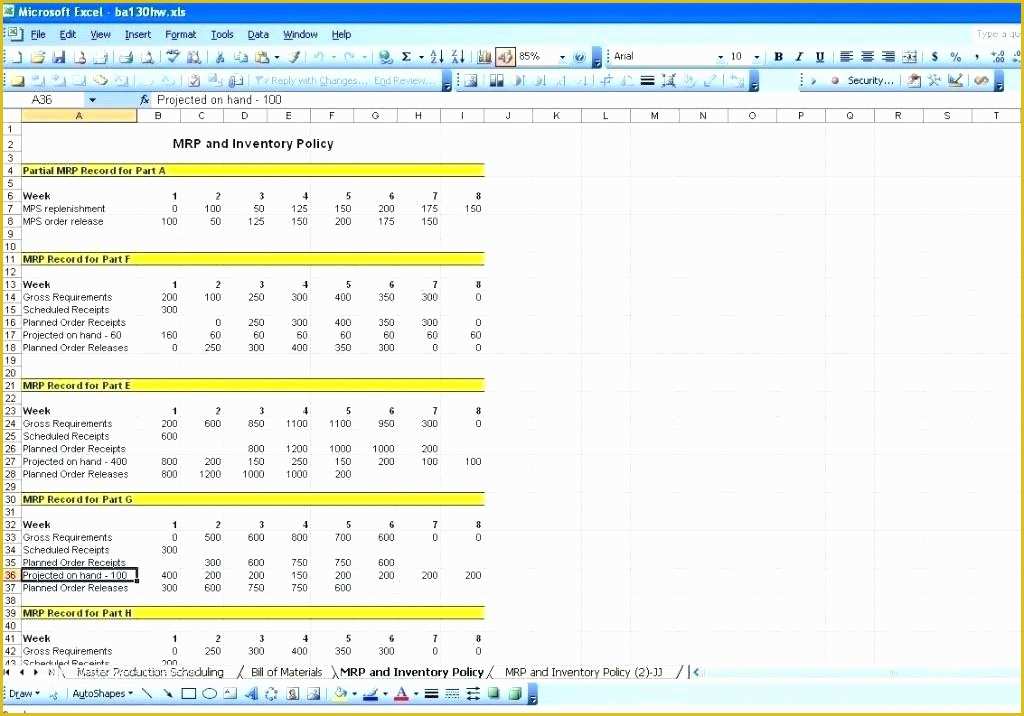The height and width of the screenshot is (716, 1024).
Task: Open the Window menu
Action: click(x=300, y=35)
